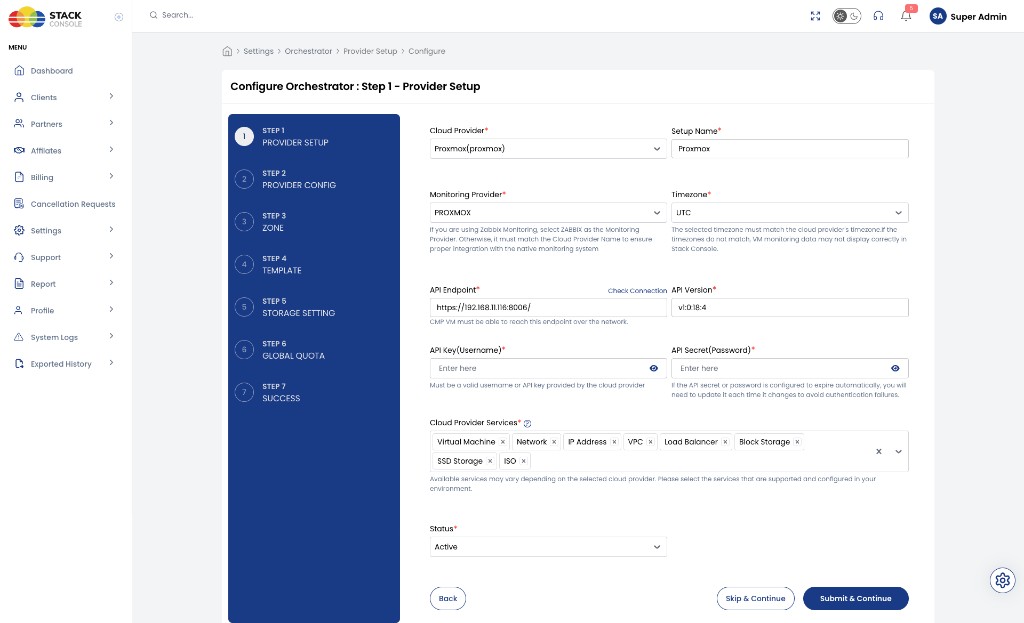Open the Cloud Provider dropdown
This screenshot has width=1024, height=623.
pos(548,149)
